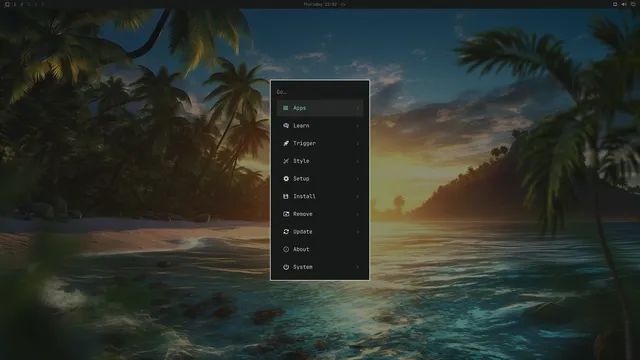This screenshot has height=360, width=640.
Task: Click the volume speaker icon in top bar
Action: 624,4
